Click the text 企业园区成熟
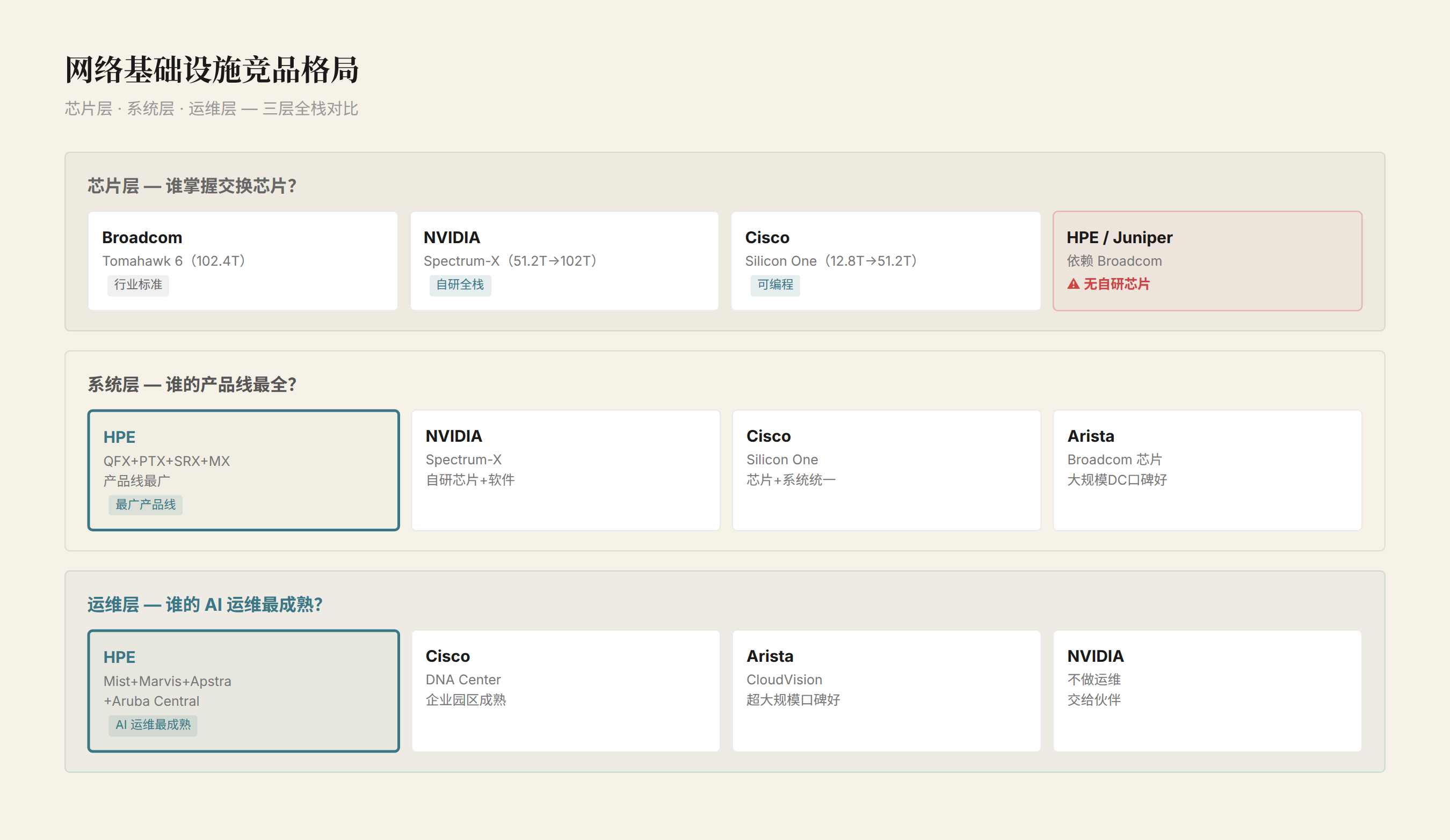 pyautogui.click(x=466, y=700)
